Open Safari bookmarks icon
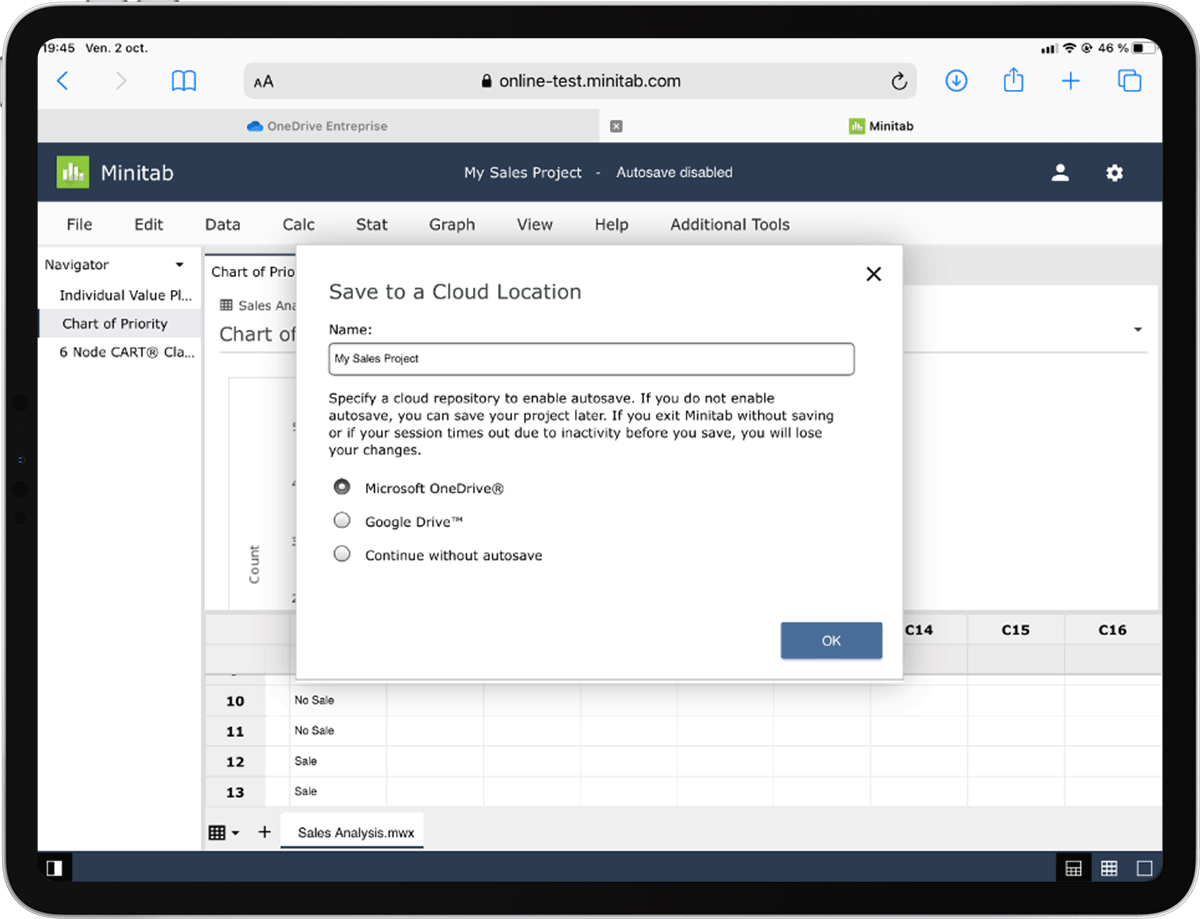 [184, 81]
